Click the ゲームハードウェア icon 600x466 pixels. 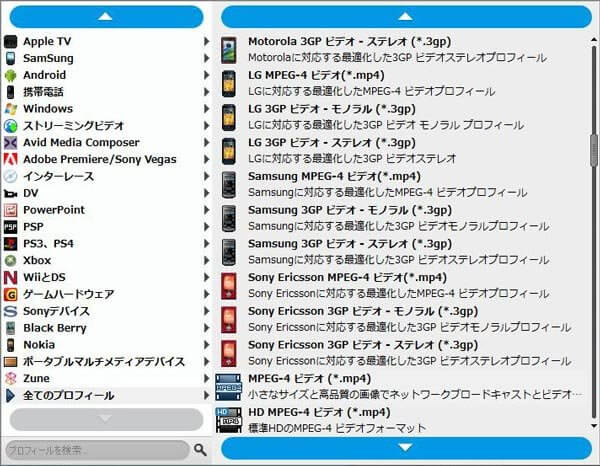[x=11, y=294]
